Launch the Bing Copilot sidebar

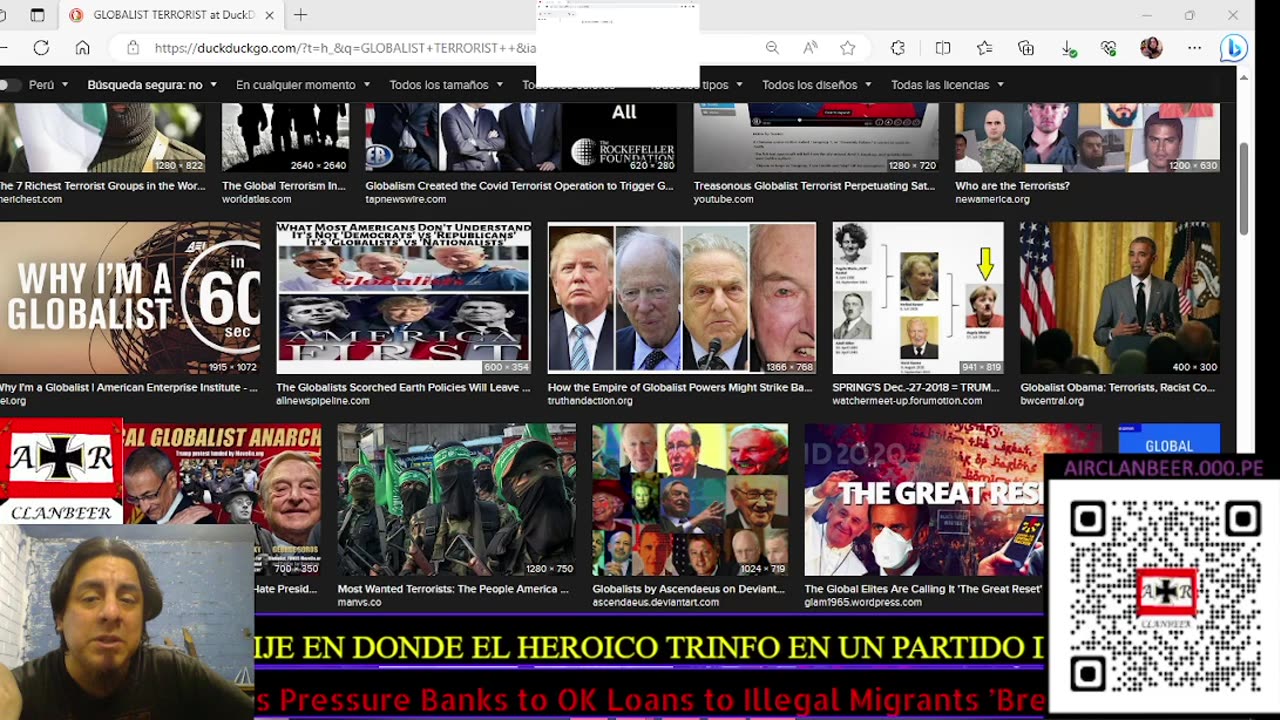1234,48
